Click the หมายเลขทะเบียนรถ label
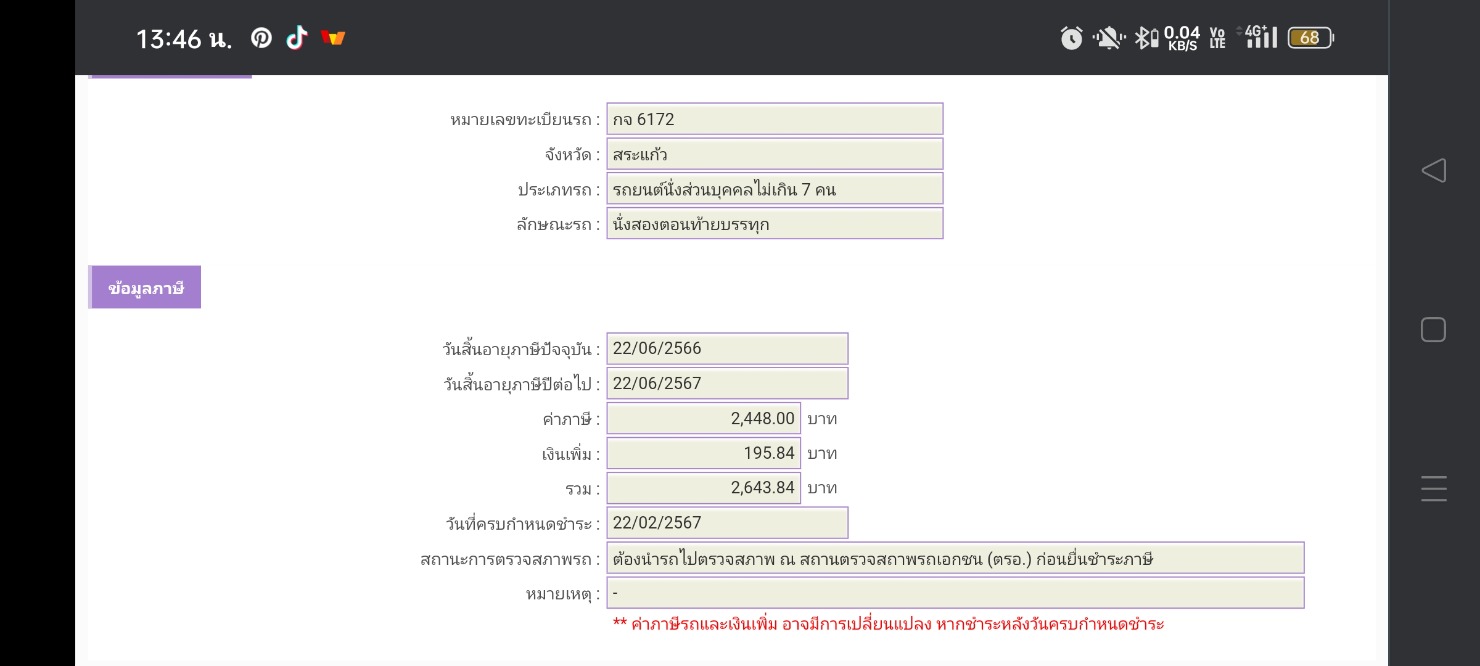 pos(525,120)
